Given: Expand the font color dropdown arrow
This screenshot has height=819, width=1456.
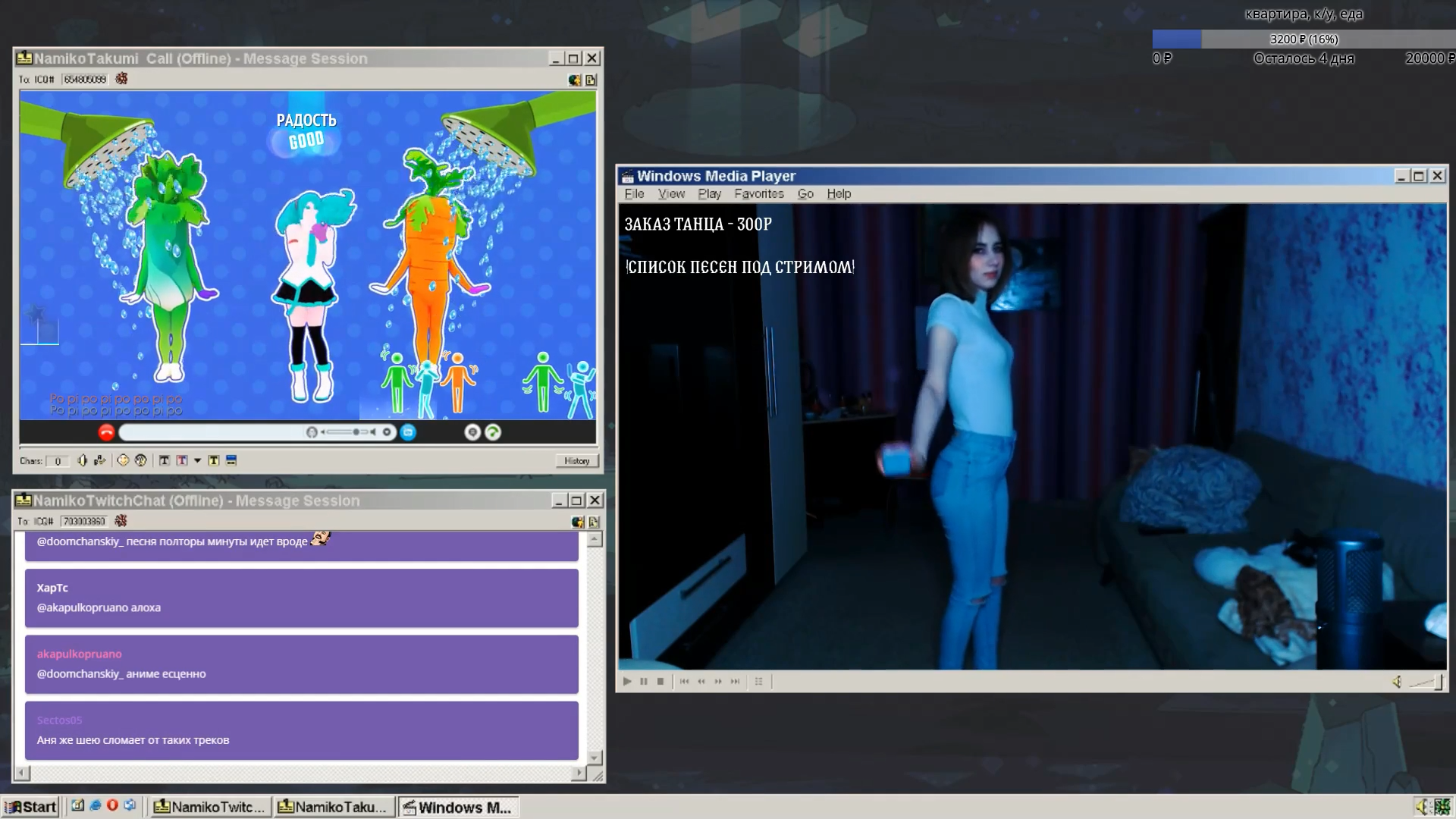Looking at the screenshot, I should click(197, 460).
